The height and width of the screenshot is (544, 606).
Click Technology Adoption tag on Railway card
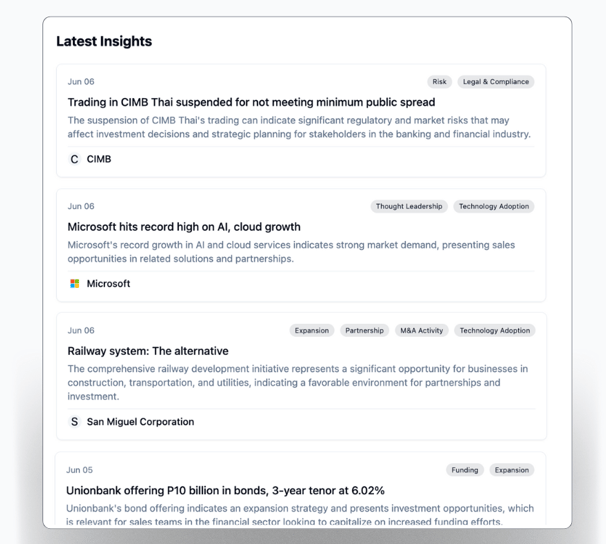(x=495, y=330)
